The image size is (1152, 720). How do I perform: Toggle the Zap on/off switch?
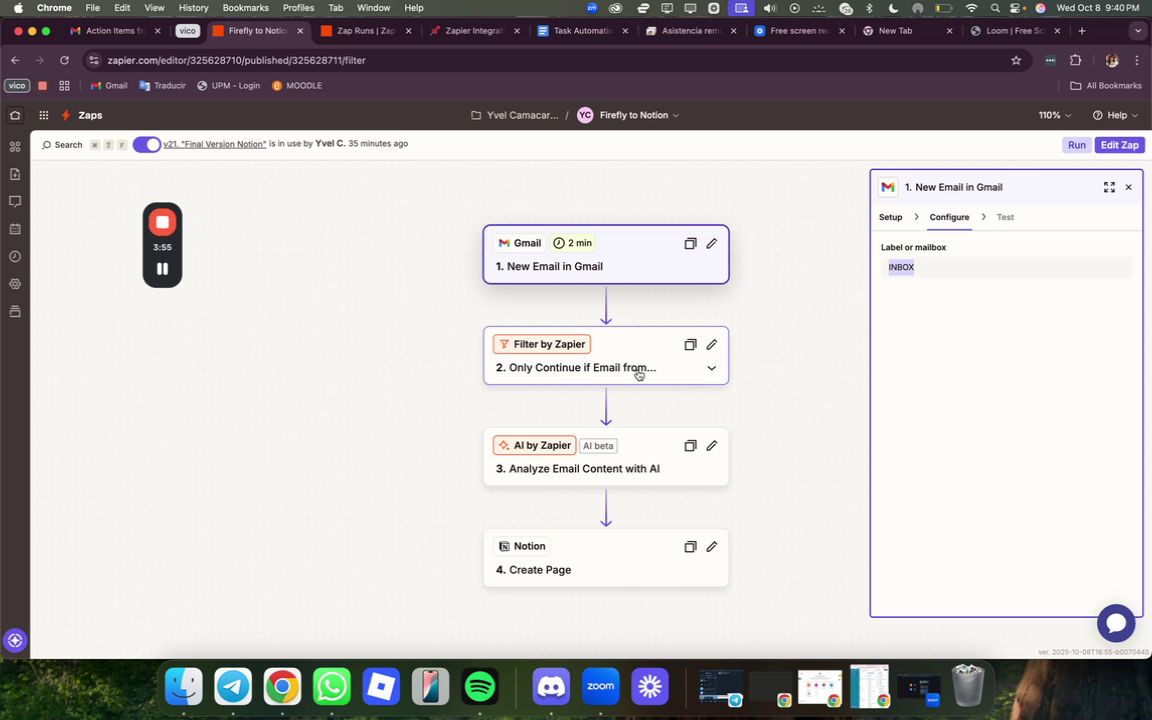(146, 145)
